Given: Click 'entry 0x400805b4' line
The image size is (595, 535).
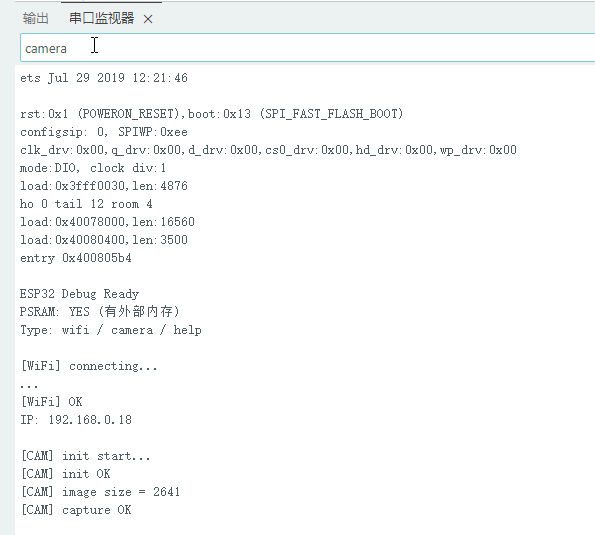Looking at the screenshot, I should tap(76, 258).
